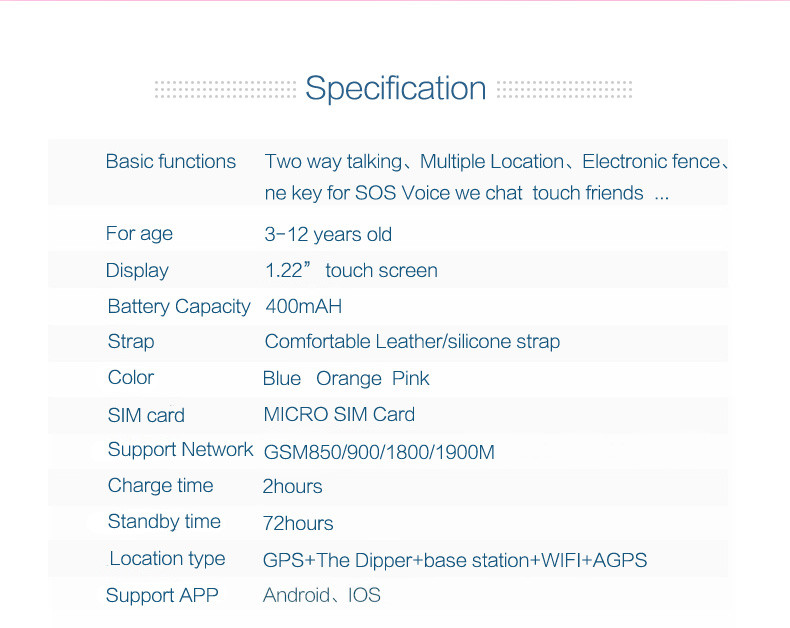Click the Basic functions label
790x628 pixels.
pos(171,161)
